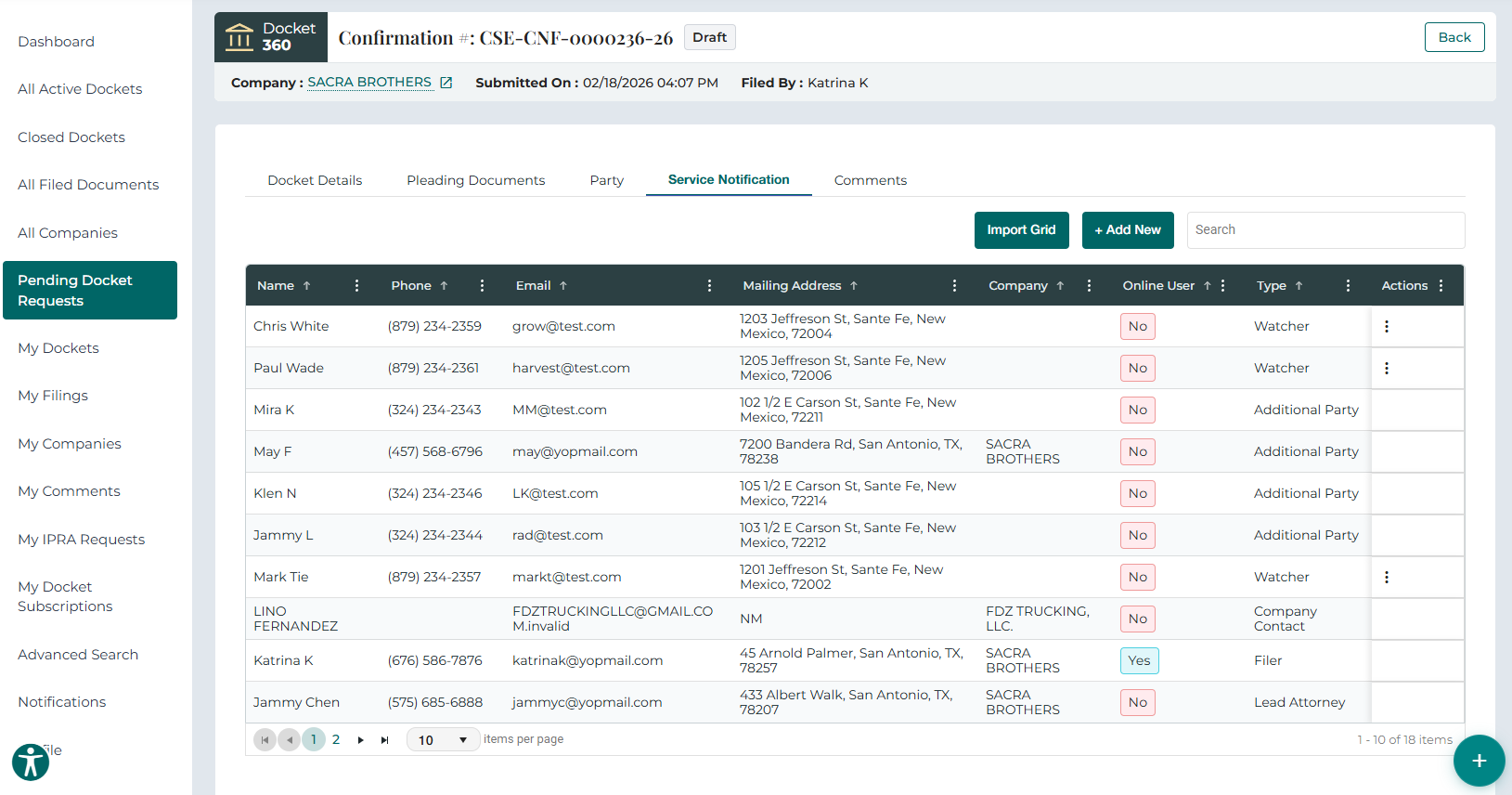Viewport: 1512px width, 795px height.
Task: Go to the last page arrow
Action: click(384, 740)
